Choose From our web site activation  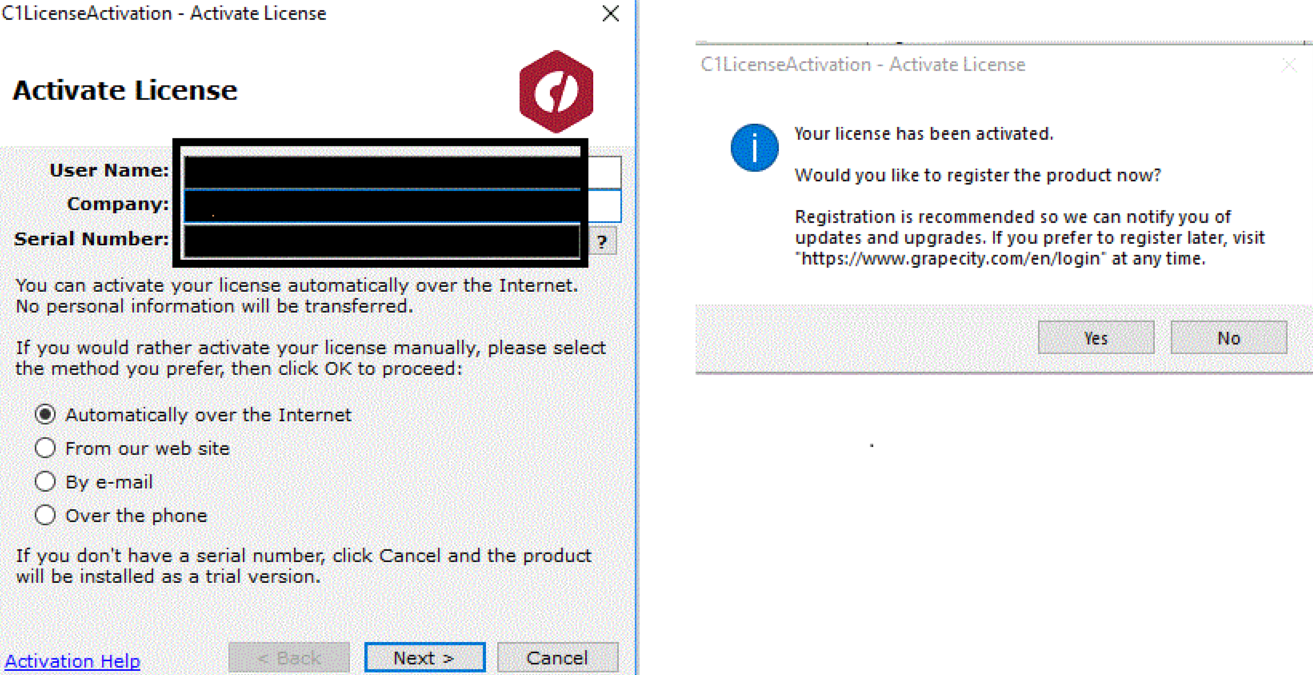[133, 448]
